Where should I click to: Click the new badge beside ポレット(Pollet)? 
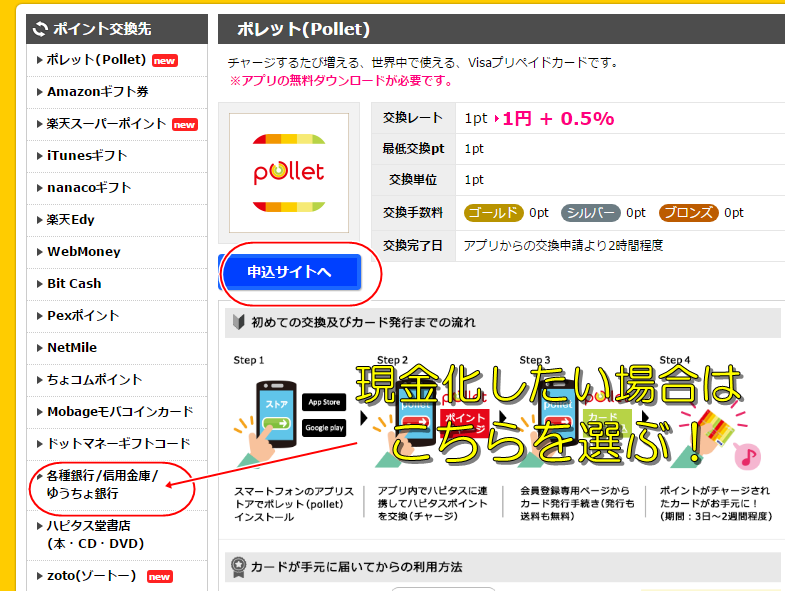point(165,61)
